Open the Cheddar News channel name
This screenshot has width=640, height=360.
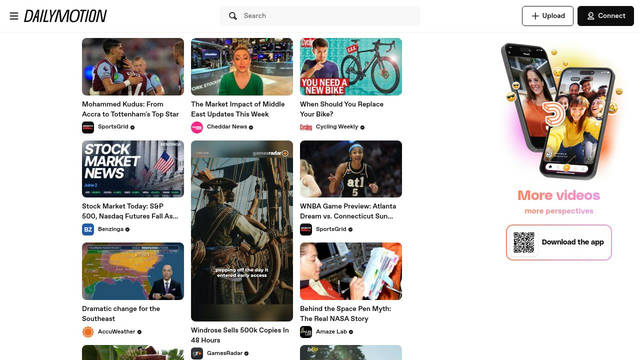pos(227,127)
